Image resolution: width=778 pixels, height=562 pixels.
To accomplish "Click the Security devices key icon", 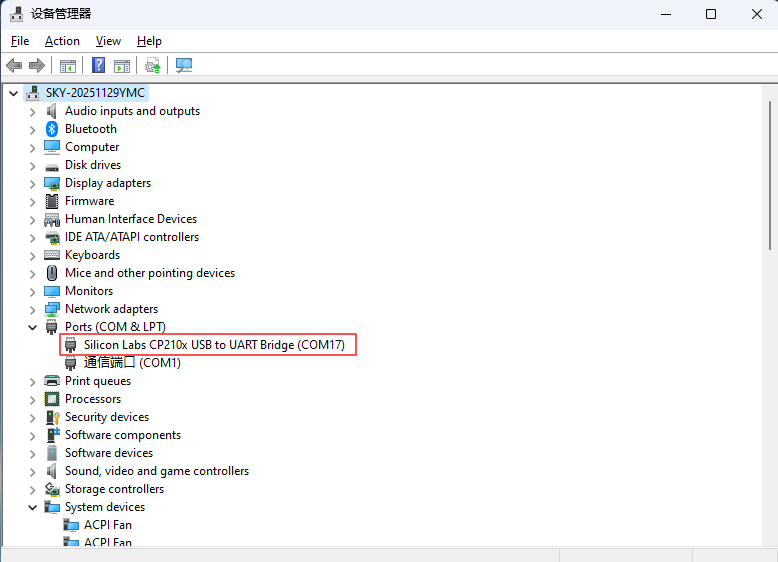I will (52, 417).
